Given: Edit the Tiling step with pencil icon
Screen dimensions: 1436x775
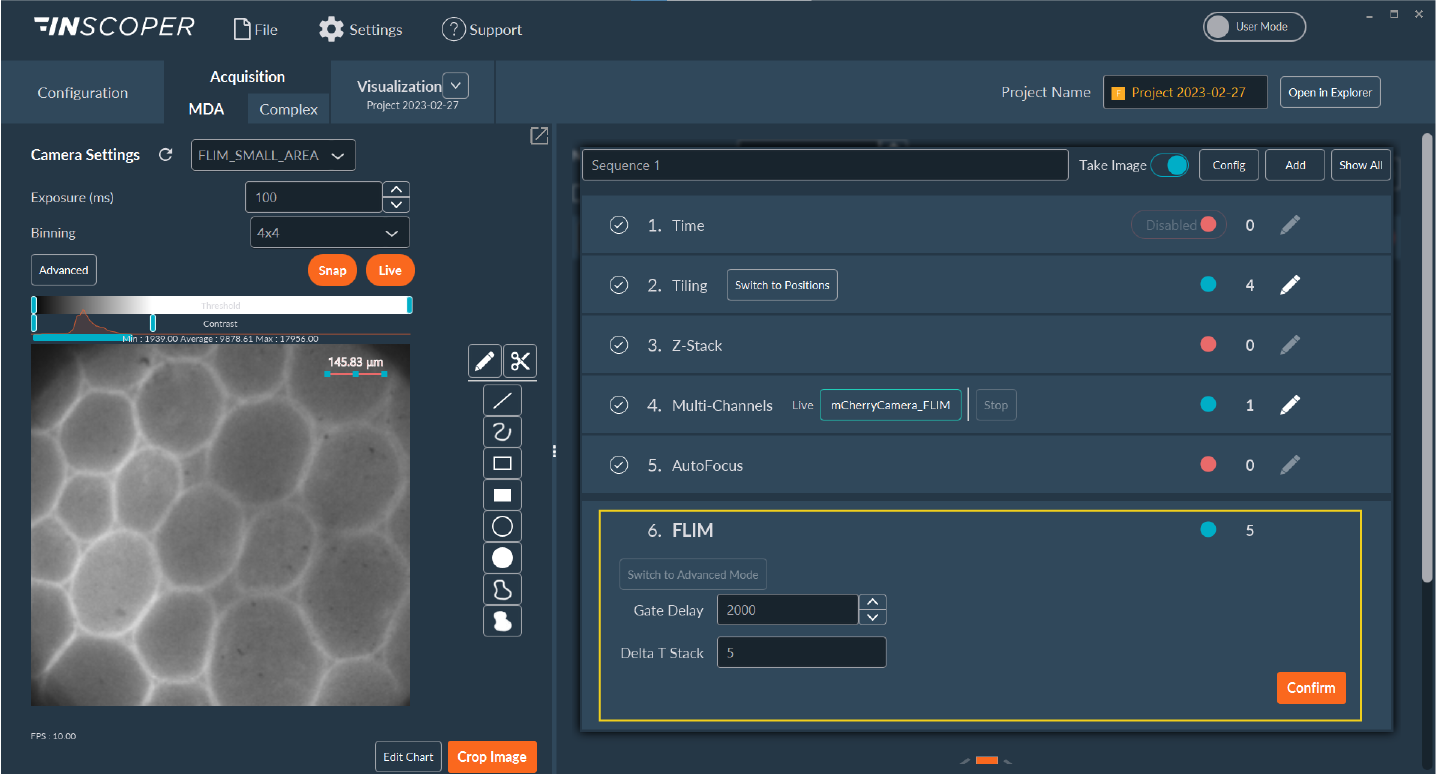Looking at the screenshot, I should (1290, 285).
